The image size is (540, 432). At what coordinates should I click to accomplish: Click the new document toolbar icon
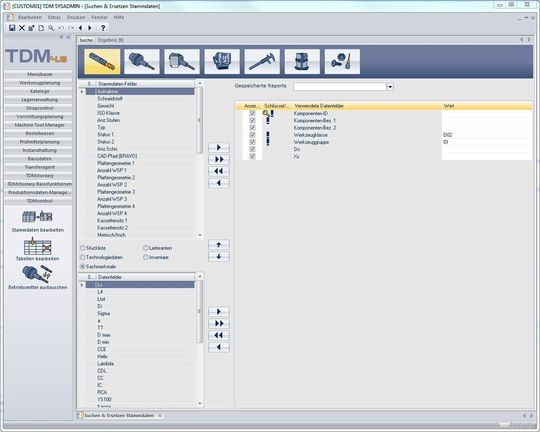point(41,28)
